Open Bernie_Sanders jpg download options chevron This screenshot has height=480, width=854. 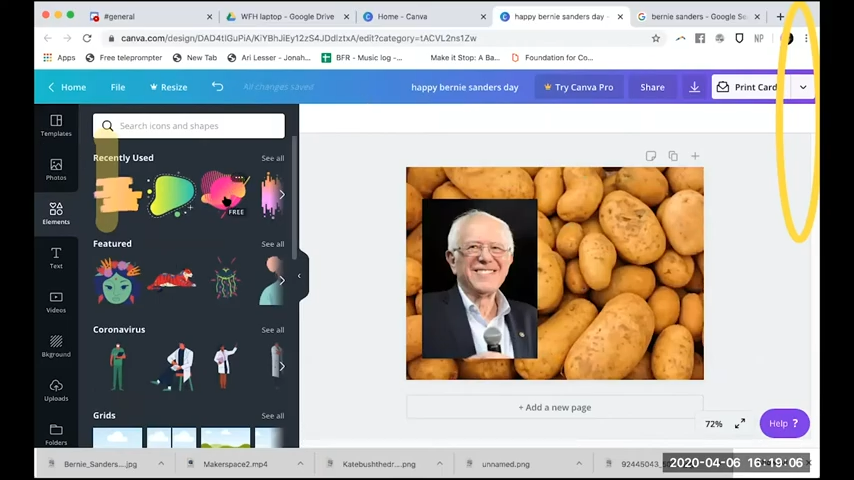pyautogui.click(x=161, y=464)
